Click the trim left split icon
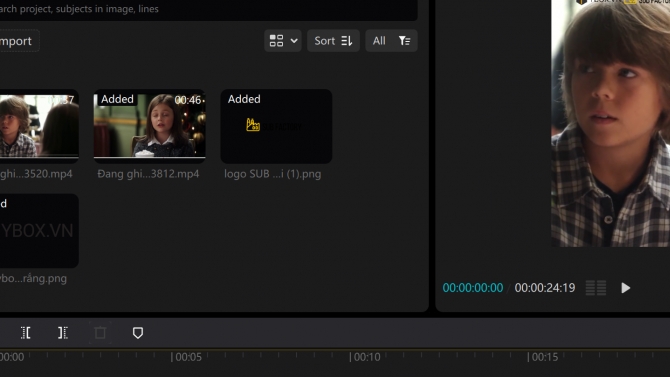The image size is (670, 377). click(x=26, y=333)
